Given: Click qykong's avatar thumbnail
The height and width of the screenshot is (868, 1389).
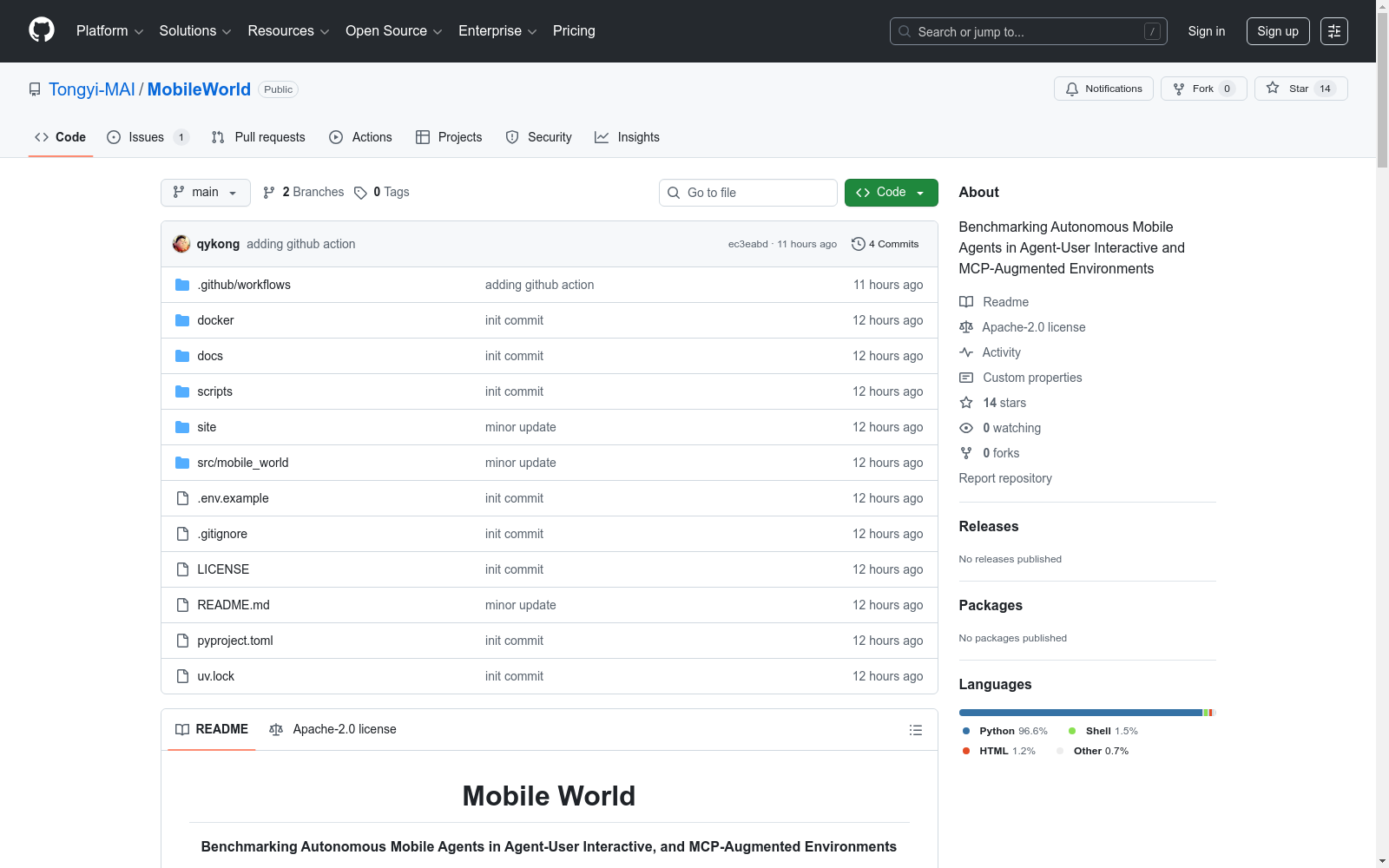Looking at the screenshot, I should (181, 244).
